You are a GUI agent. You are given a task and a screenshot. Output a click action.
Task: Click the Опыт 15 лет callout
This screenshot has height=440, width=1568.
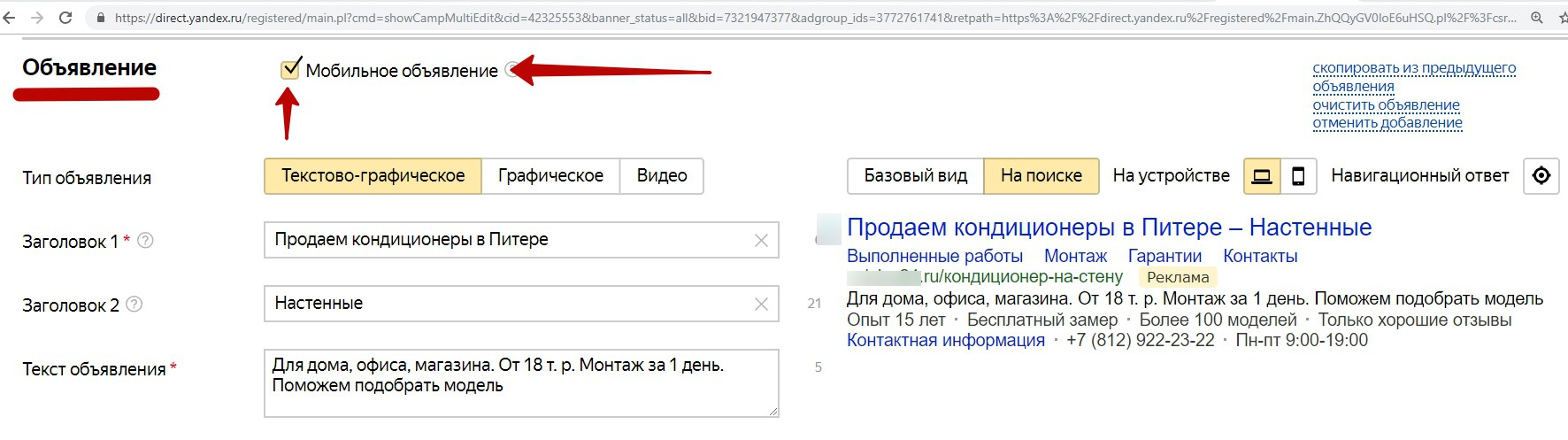point(895,320)
